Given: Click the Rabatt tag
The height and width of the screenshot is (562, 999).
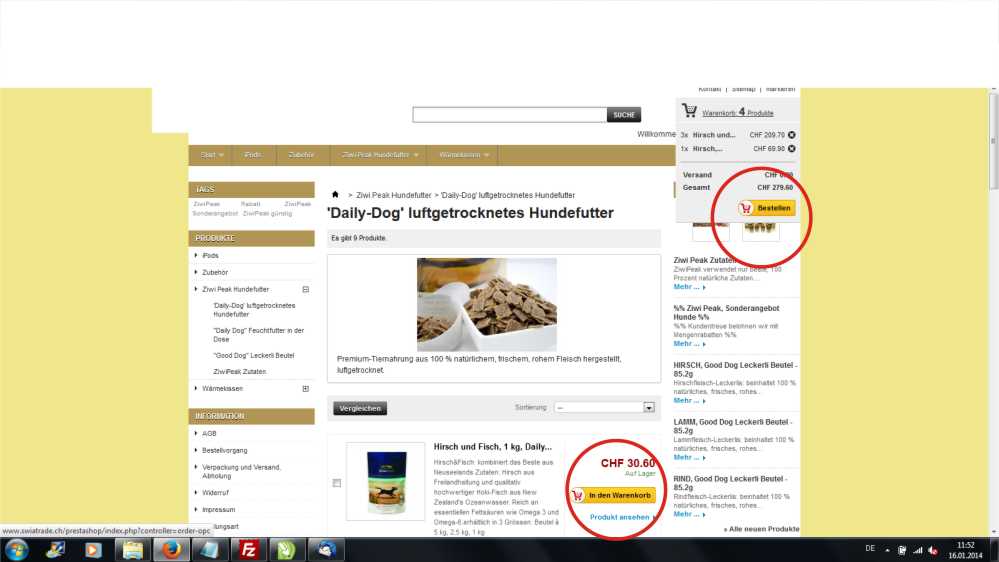Looking at the screenshot, I should (x=250, y=204).
